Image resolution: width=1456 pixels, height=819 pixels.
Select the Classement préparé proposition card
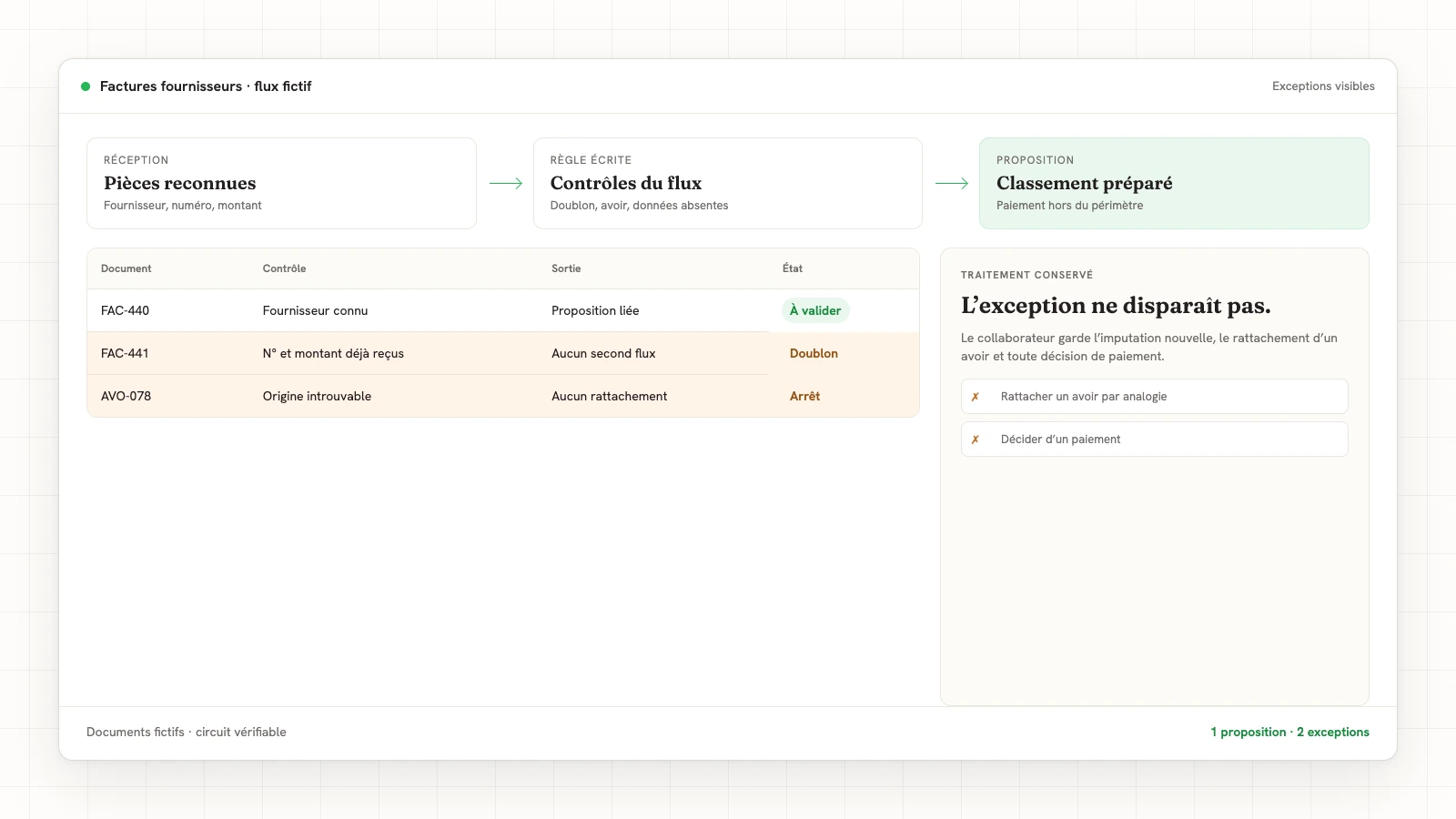1174,183
